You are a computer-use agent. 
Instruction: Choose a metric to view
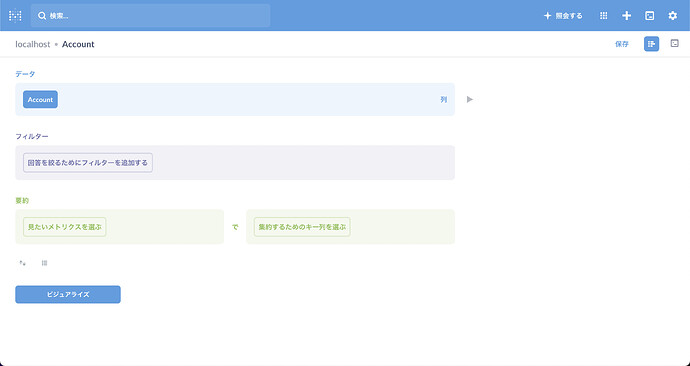65,227
